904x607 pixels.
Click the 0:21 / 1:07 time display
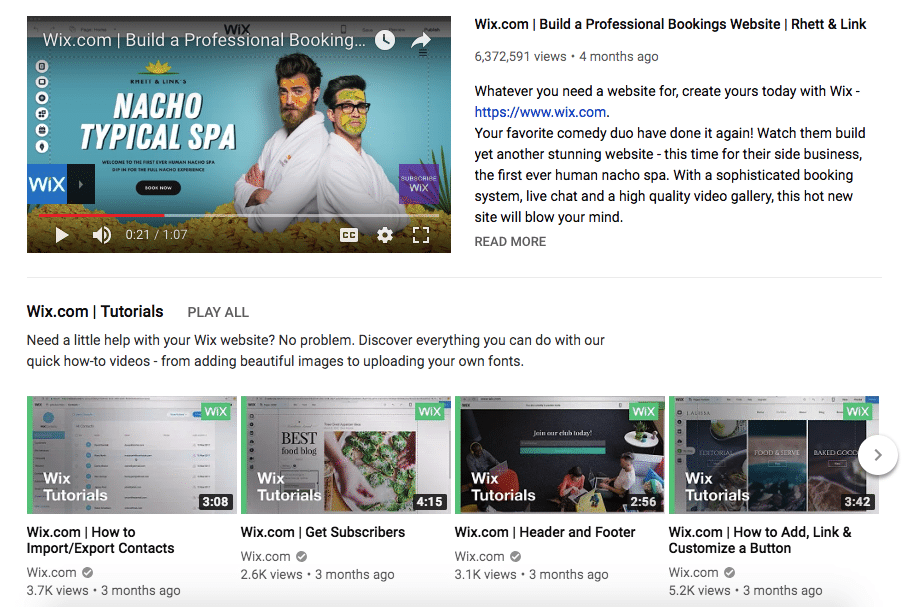(156, 235)
